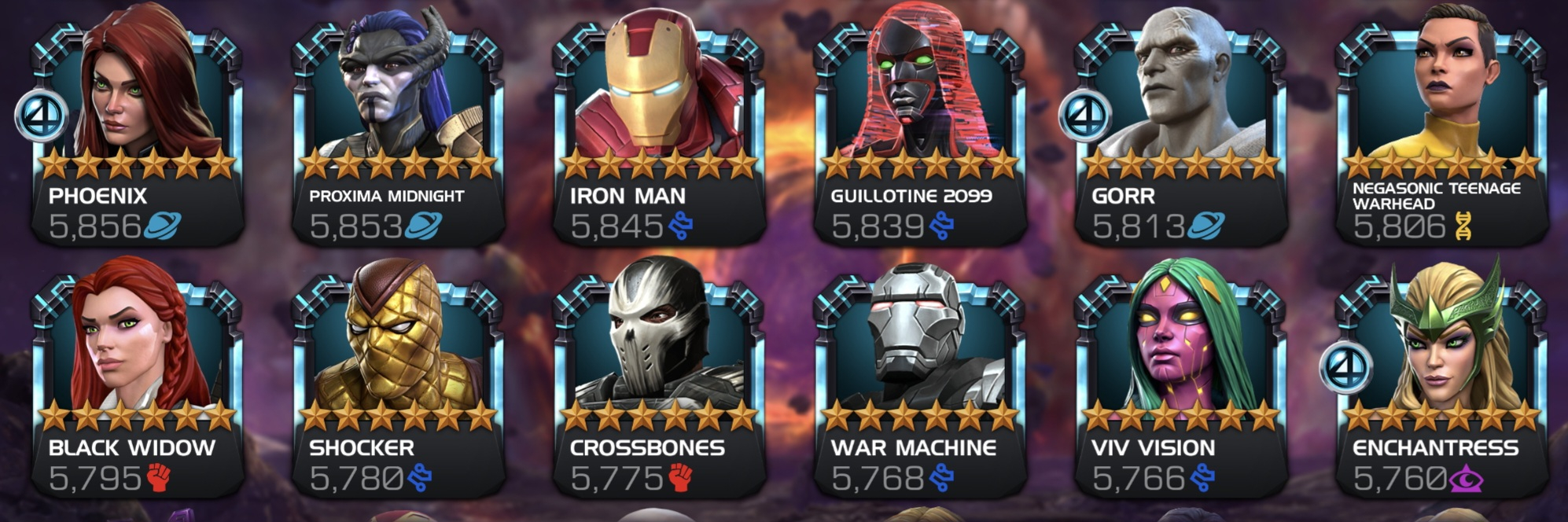Click the Fantastic Four badge on Gorr
Image resolution: width=1568 pixels, height=522 pixels.
point(1086,116)
